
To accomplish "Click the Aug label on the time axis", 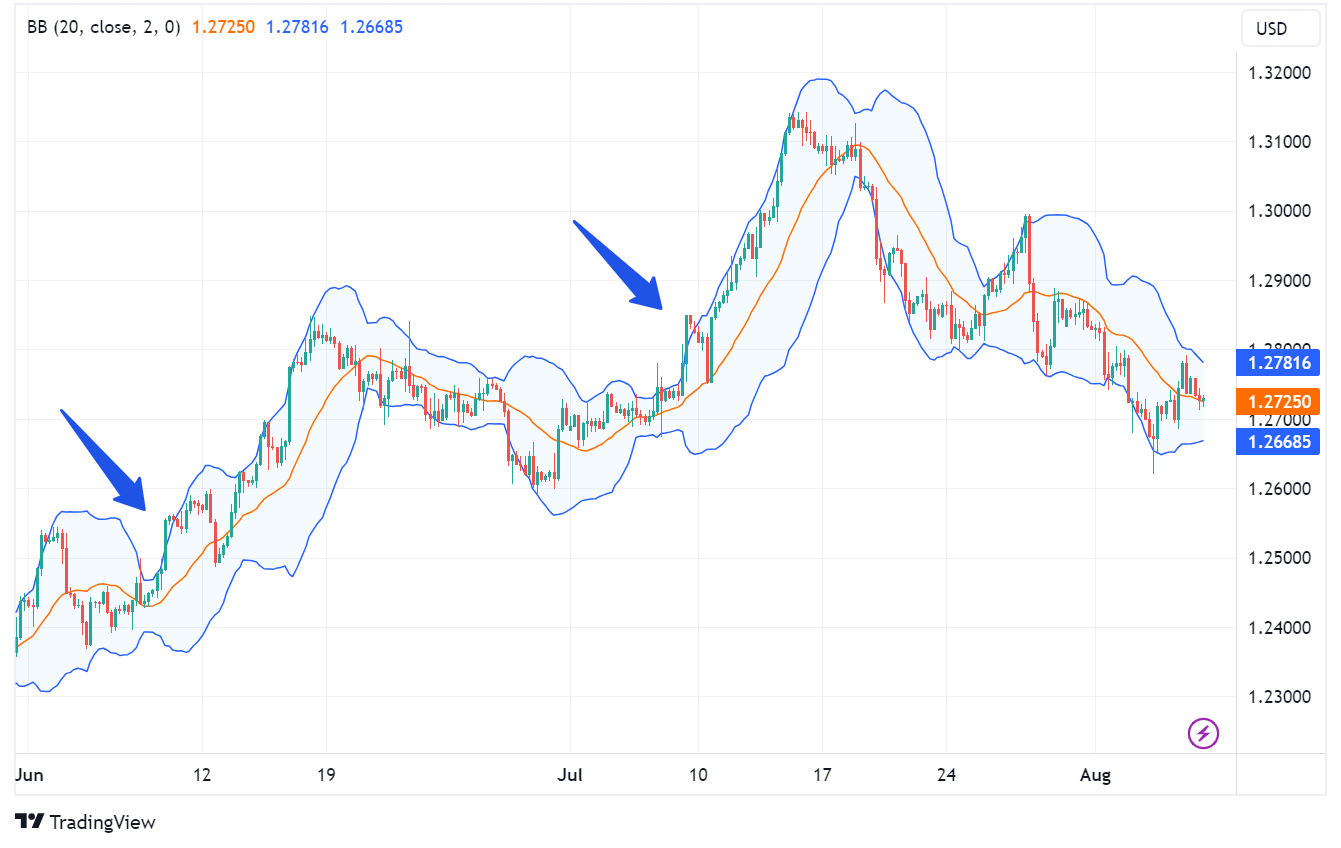I will (1097, 774).
